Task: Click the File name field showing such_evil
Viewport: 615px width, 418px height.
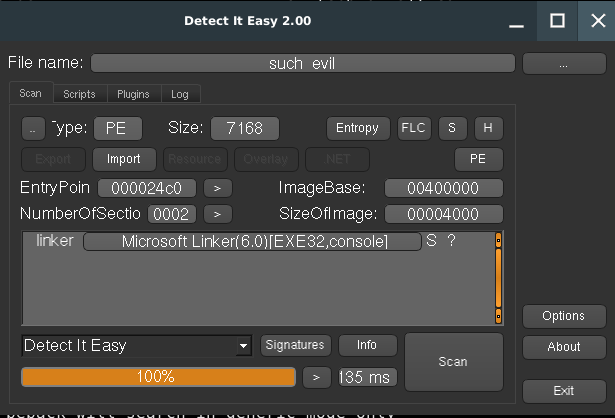Action: pos(303,63)
